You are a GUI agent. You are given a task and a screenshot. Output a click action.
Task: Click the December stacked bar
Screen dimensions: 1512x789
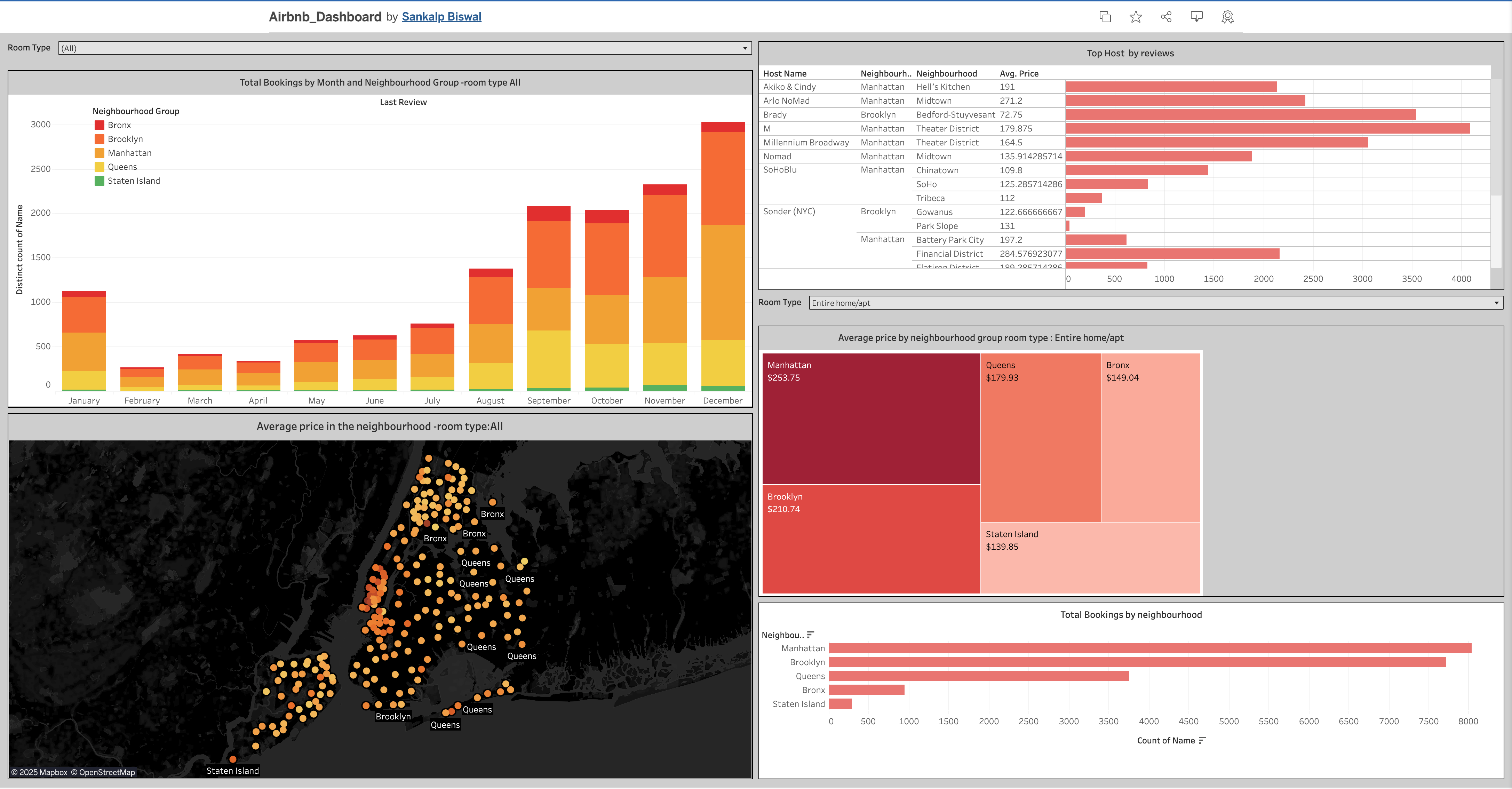tap(723, 256)
